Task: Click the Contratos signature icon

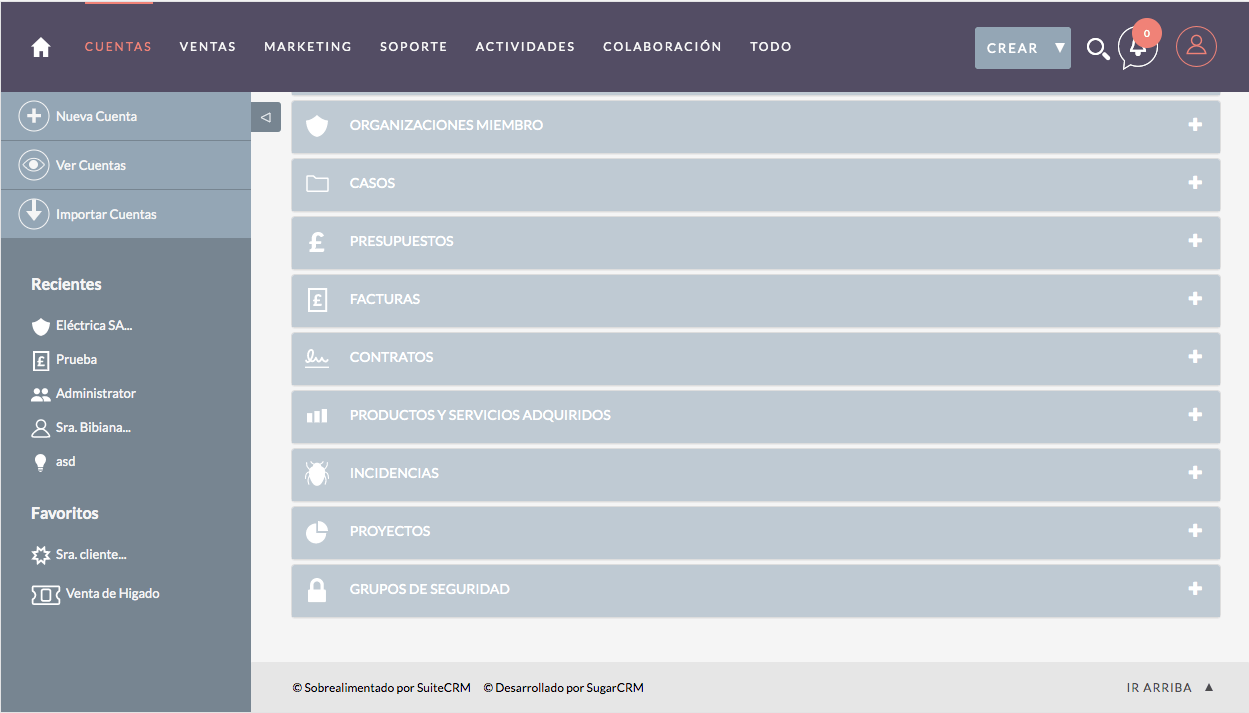Action: point(317,358)
